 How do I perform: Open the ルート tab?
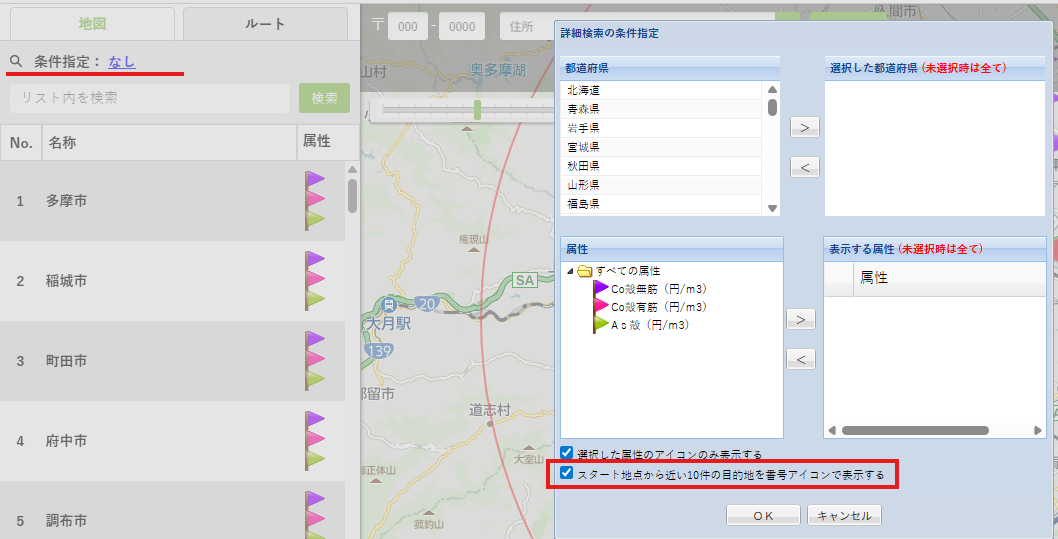[265, 24]
